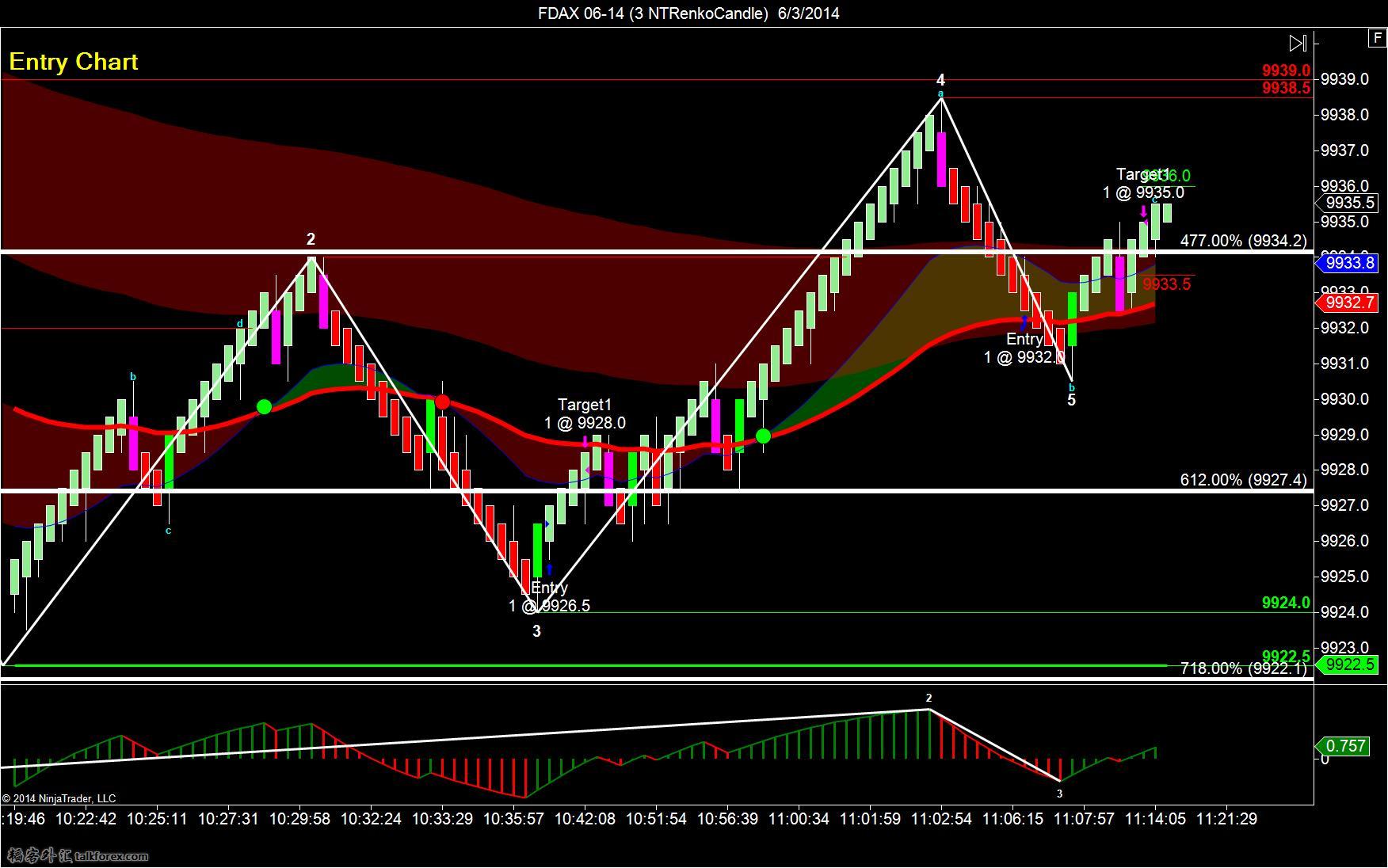
Task: Select the 'Target1 1 @ 9935.0' trade label
Action: click(1143, 184)
